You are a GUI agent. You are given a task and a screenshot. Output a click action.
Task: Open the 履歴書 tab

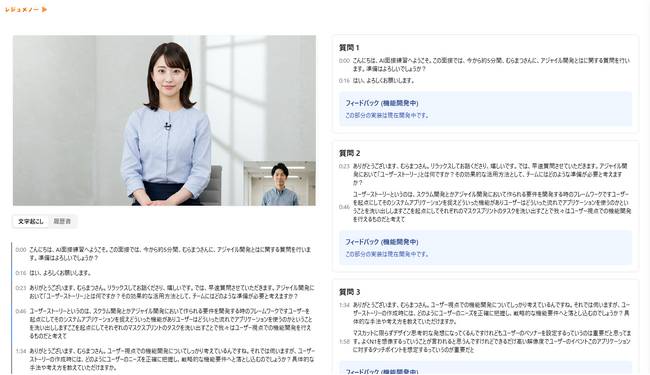tap(62, 221)
